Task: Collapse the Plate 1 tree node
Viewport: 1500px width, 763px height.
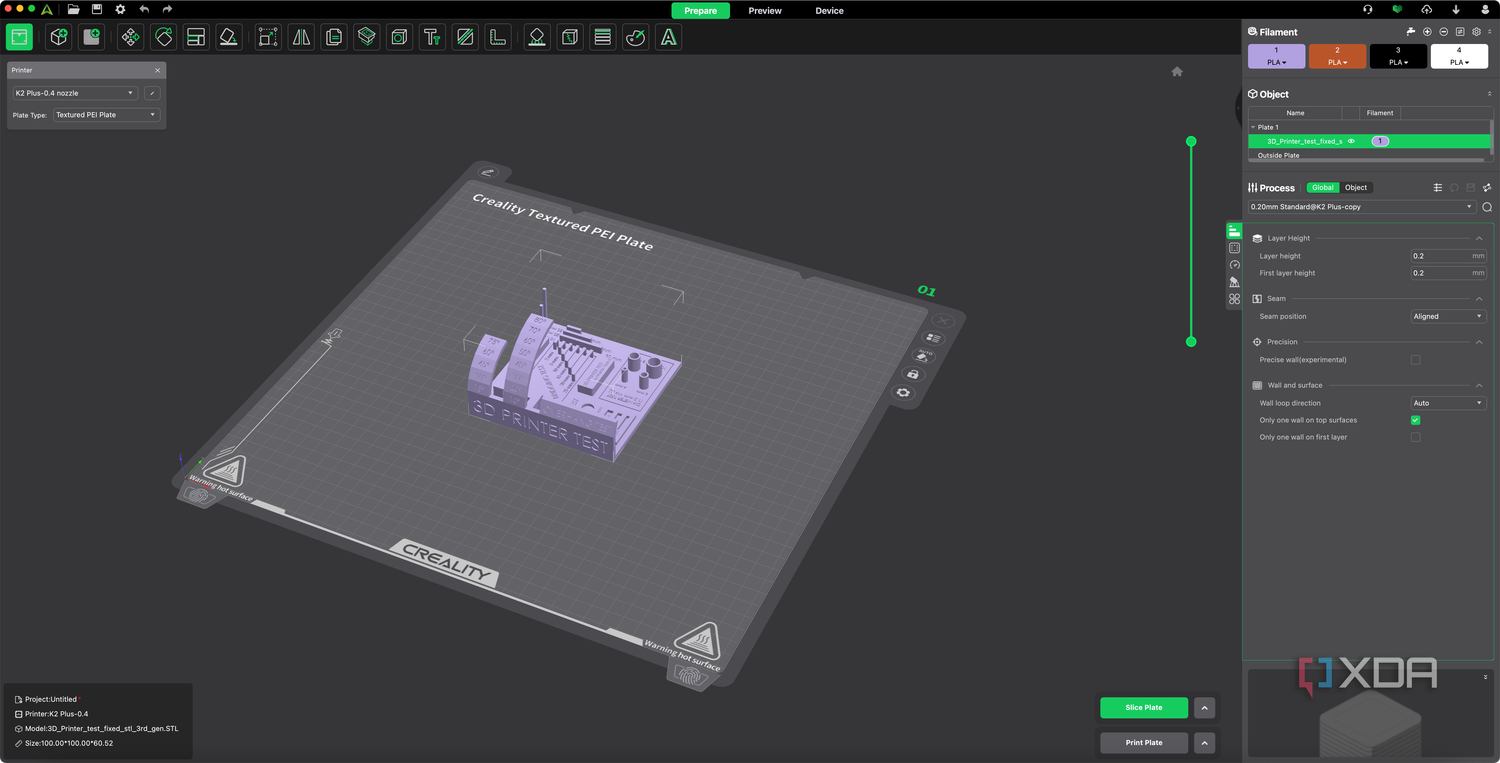Action: [1252, 127]
